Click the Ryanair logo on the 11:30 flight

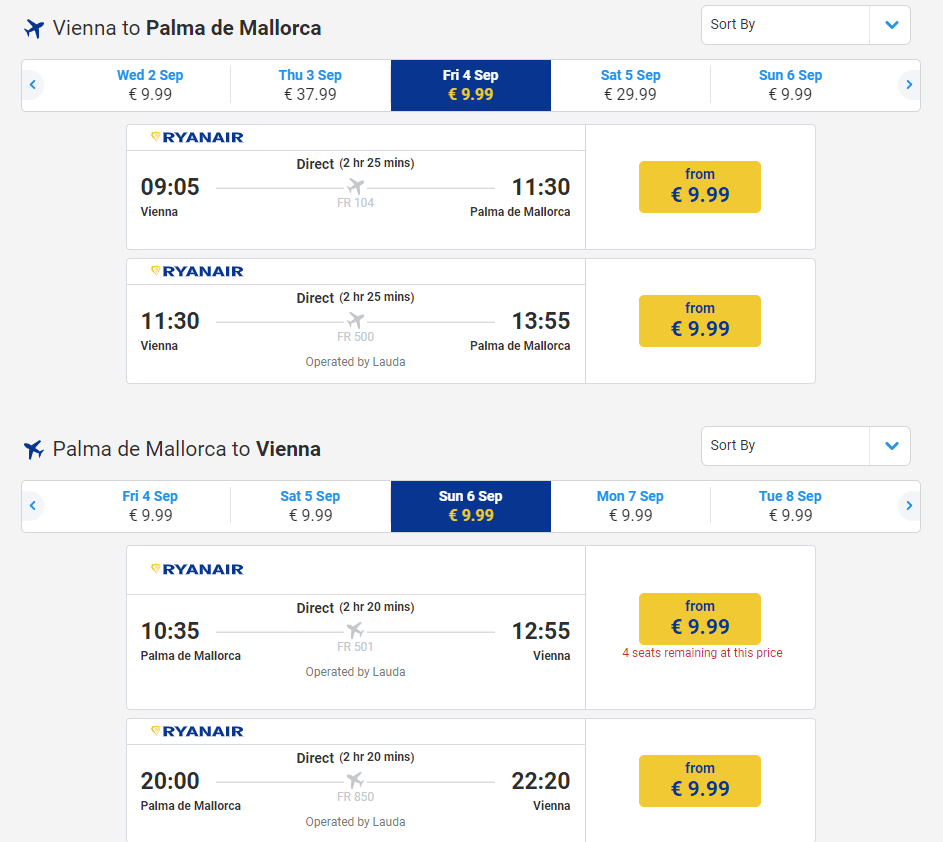196,271
